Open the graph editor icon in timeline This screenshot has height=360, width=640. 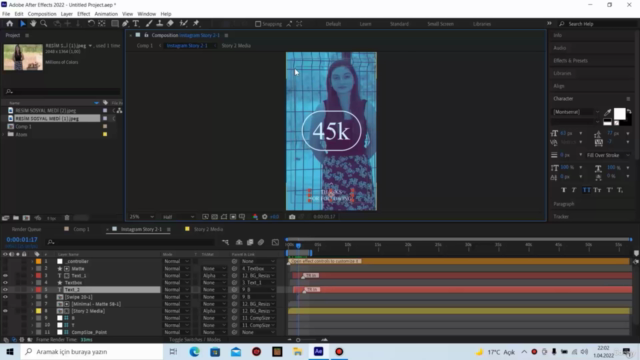[275, 242]
